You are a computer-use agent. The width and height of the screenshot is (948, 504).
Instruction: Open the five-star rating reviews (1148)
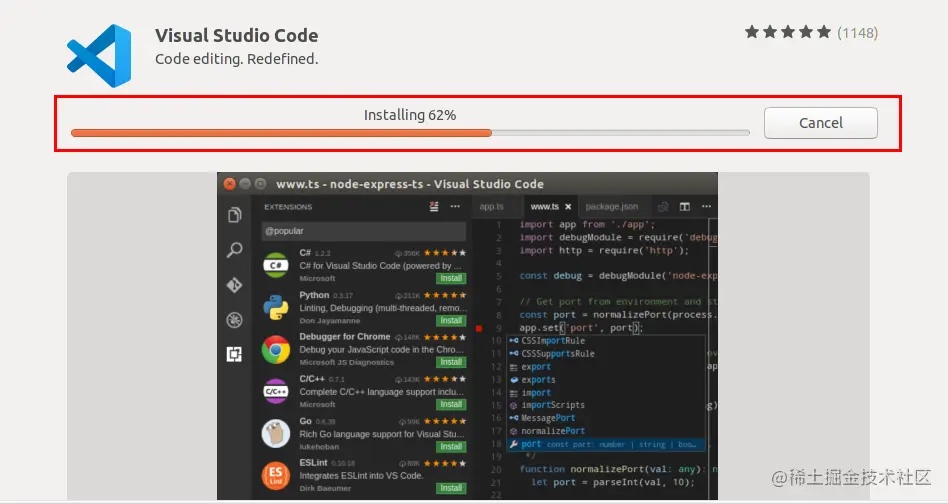point(811,33)
